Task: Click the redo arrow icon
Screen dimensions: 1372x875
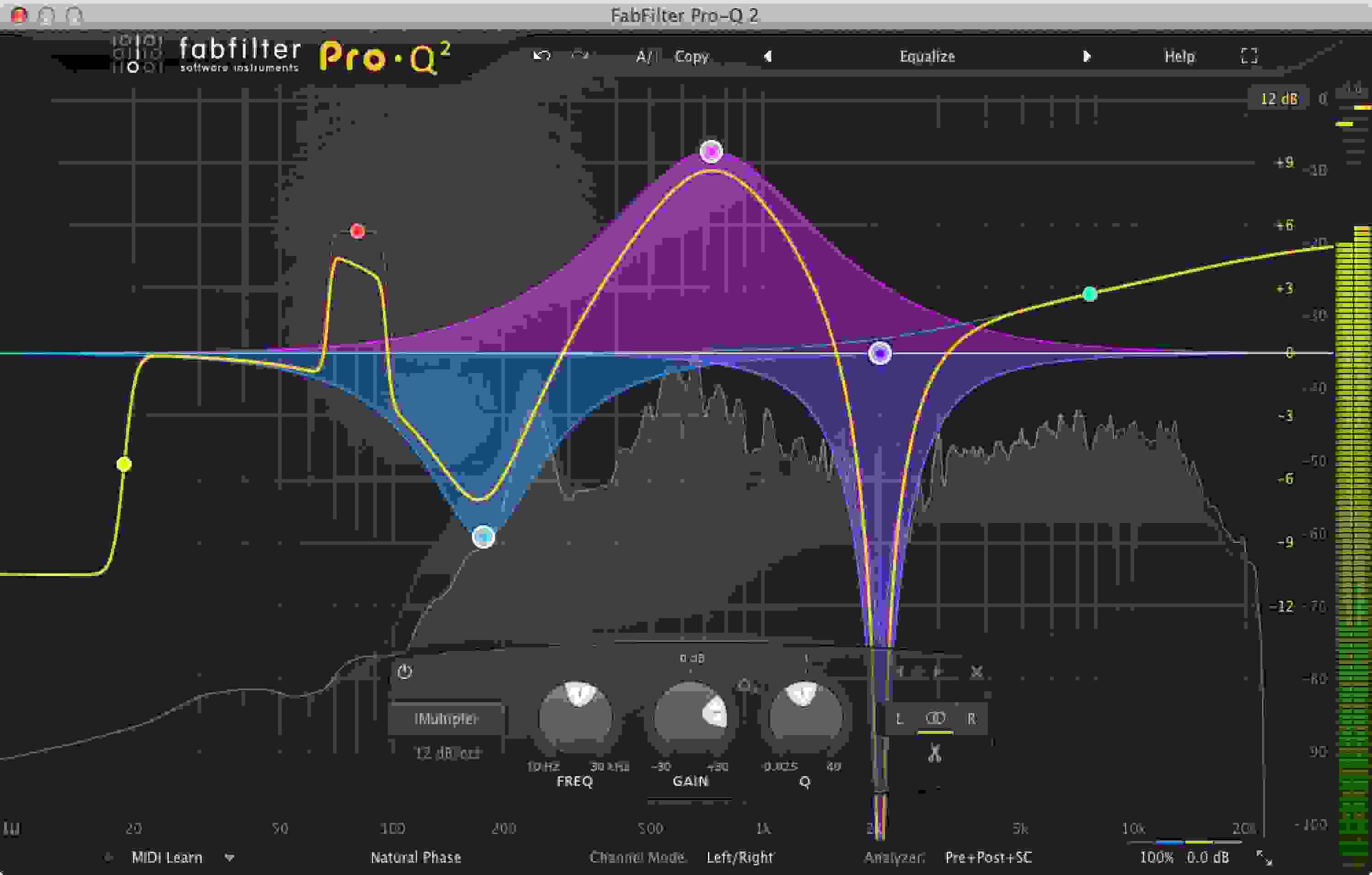Action: [x=580, y=56]
